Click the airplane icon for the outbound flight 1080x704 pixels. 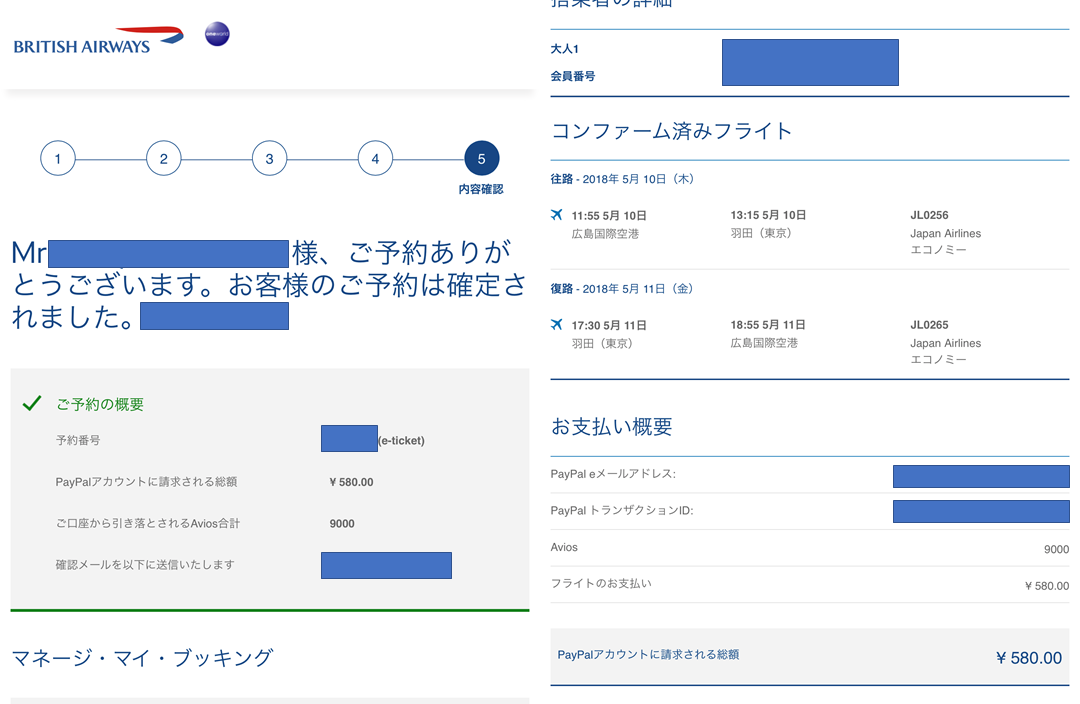(557, 215)
